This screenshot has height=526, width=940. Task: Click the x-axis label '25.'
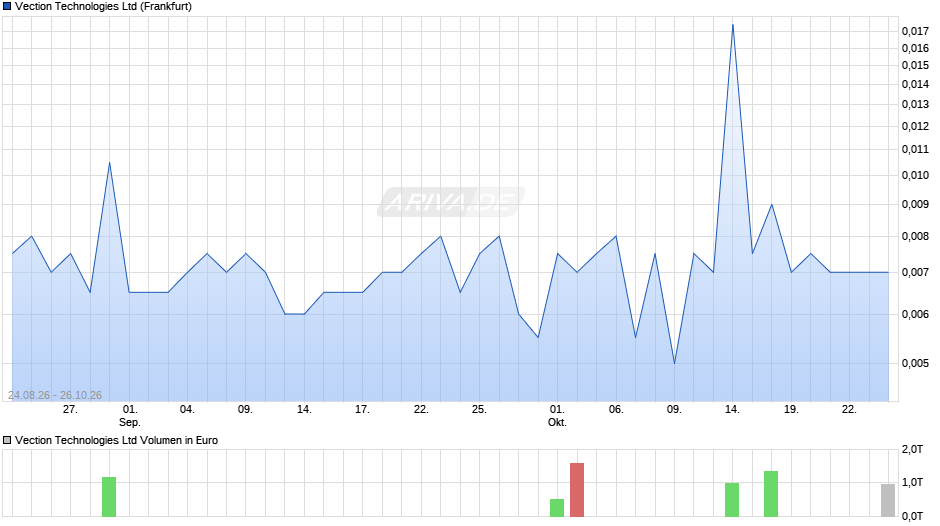tap(479, 409)
